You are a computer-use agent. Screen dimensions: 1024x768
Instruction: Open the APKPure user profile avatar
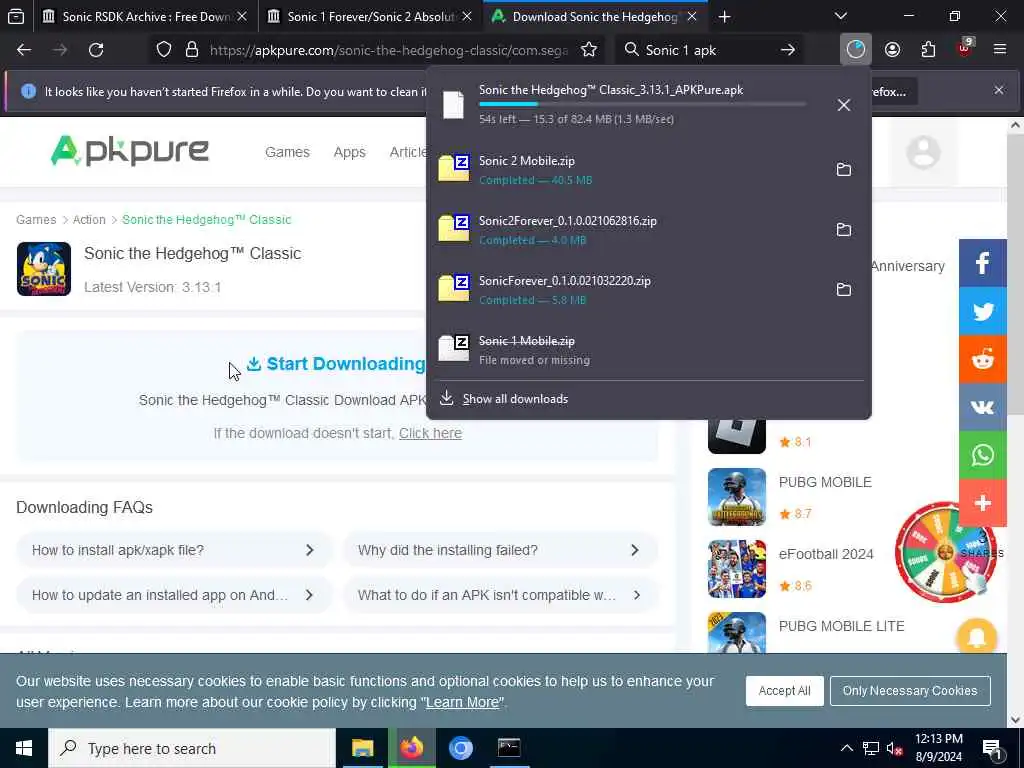tap(923, 152)
